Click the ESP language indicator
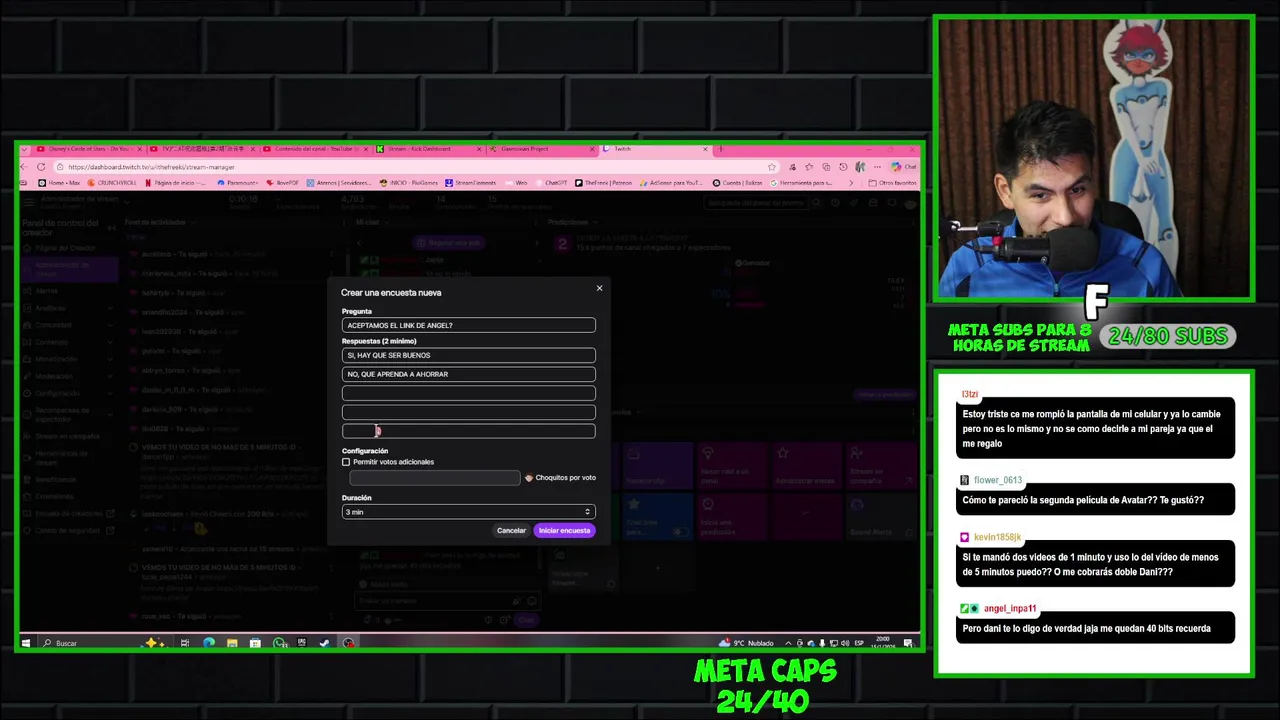1280x720 pixels. (x=860, y=643)
